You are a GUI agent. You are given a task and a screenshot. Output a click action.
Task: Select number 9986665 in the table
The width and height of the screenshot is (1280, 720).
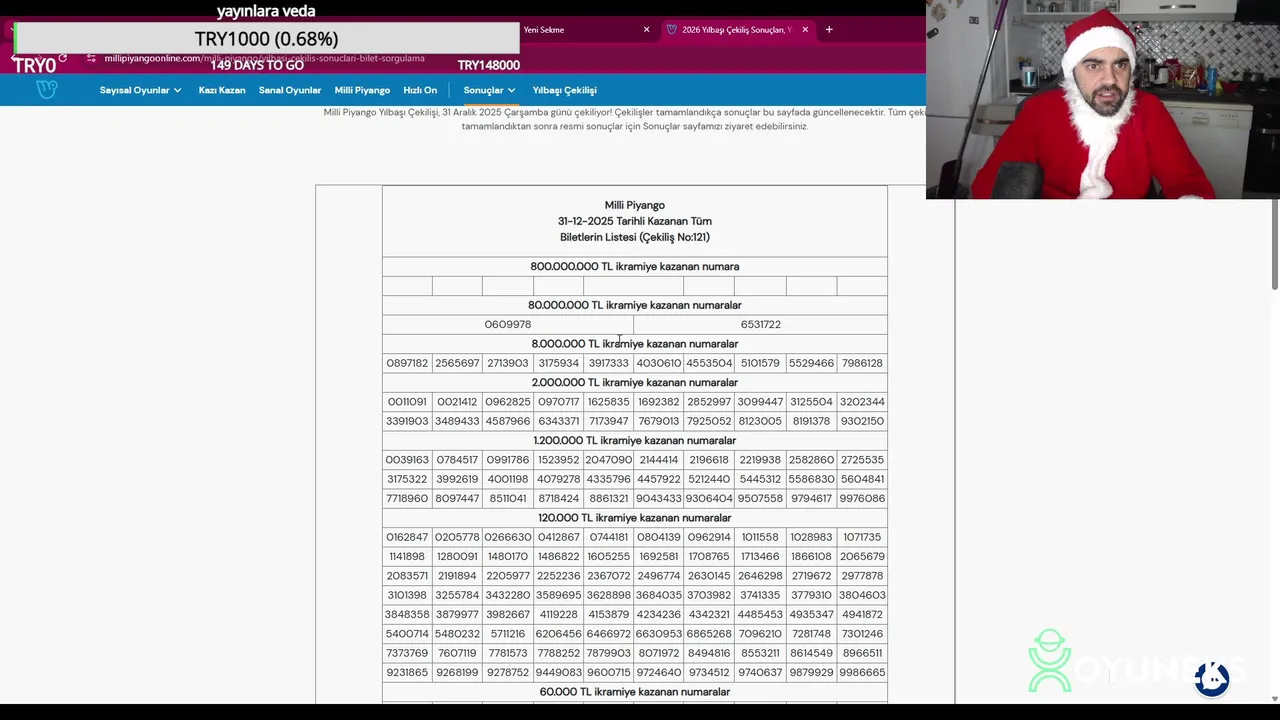point(862,672)
